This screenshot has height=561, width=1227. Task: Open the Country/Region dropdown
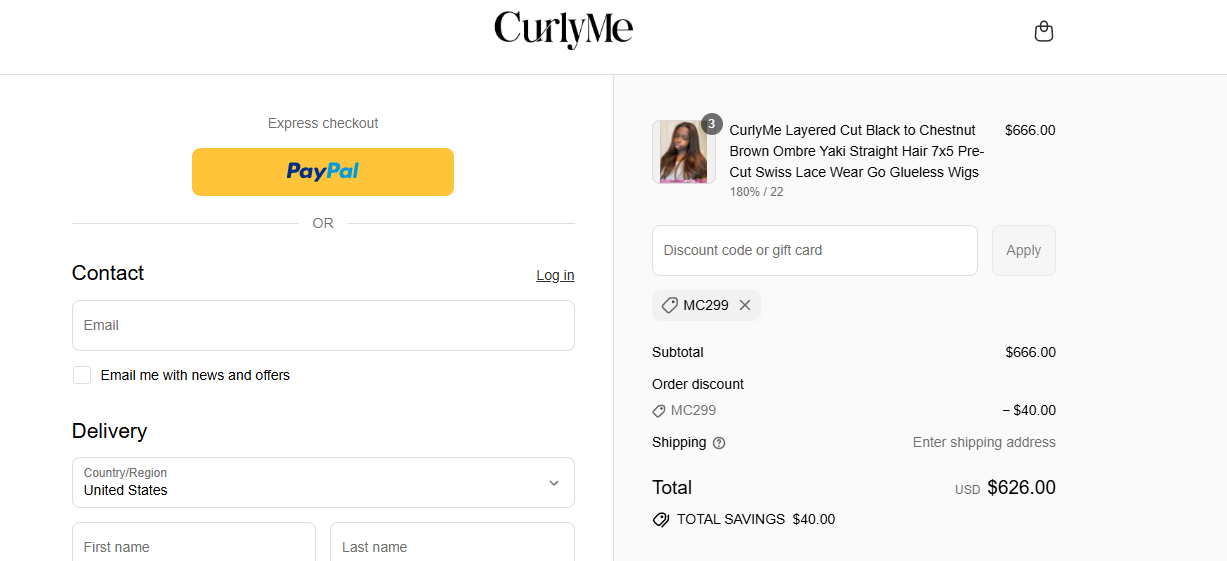click(x=323, y=482)
